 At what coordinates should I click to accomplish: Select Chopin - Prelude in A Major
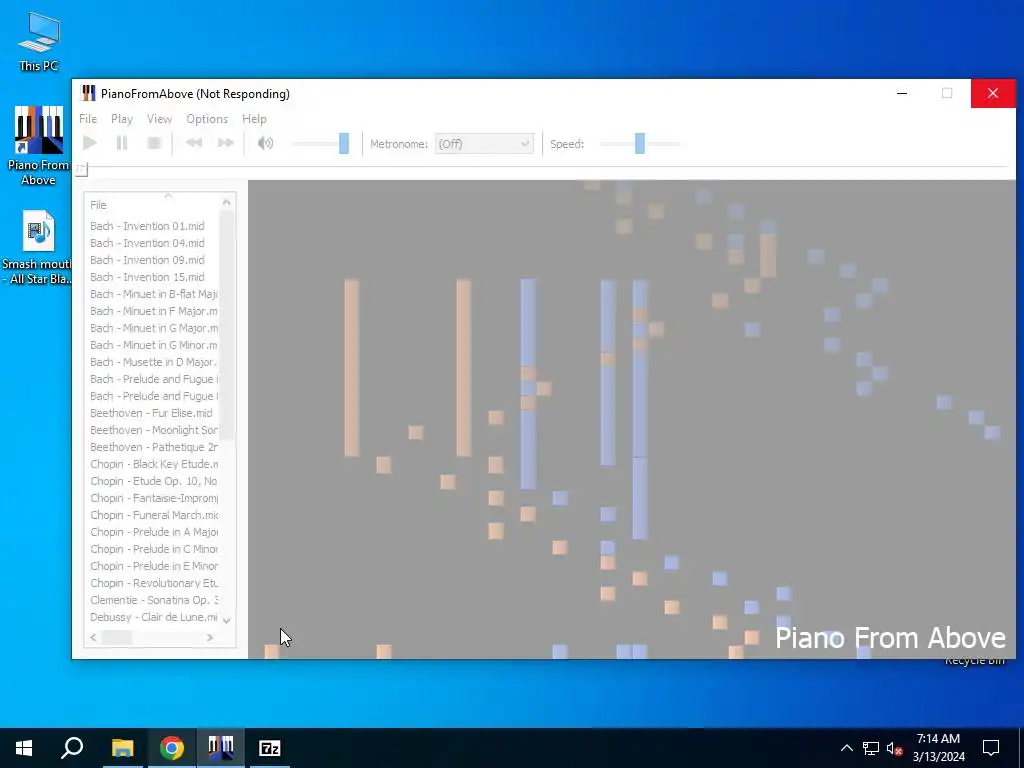(x=154, y=532)
